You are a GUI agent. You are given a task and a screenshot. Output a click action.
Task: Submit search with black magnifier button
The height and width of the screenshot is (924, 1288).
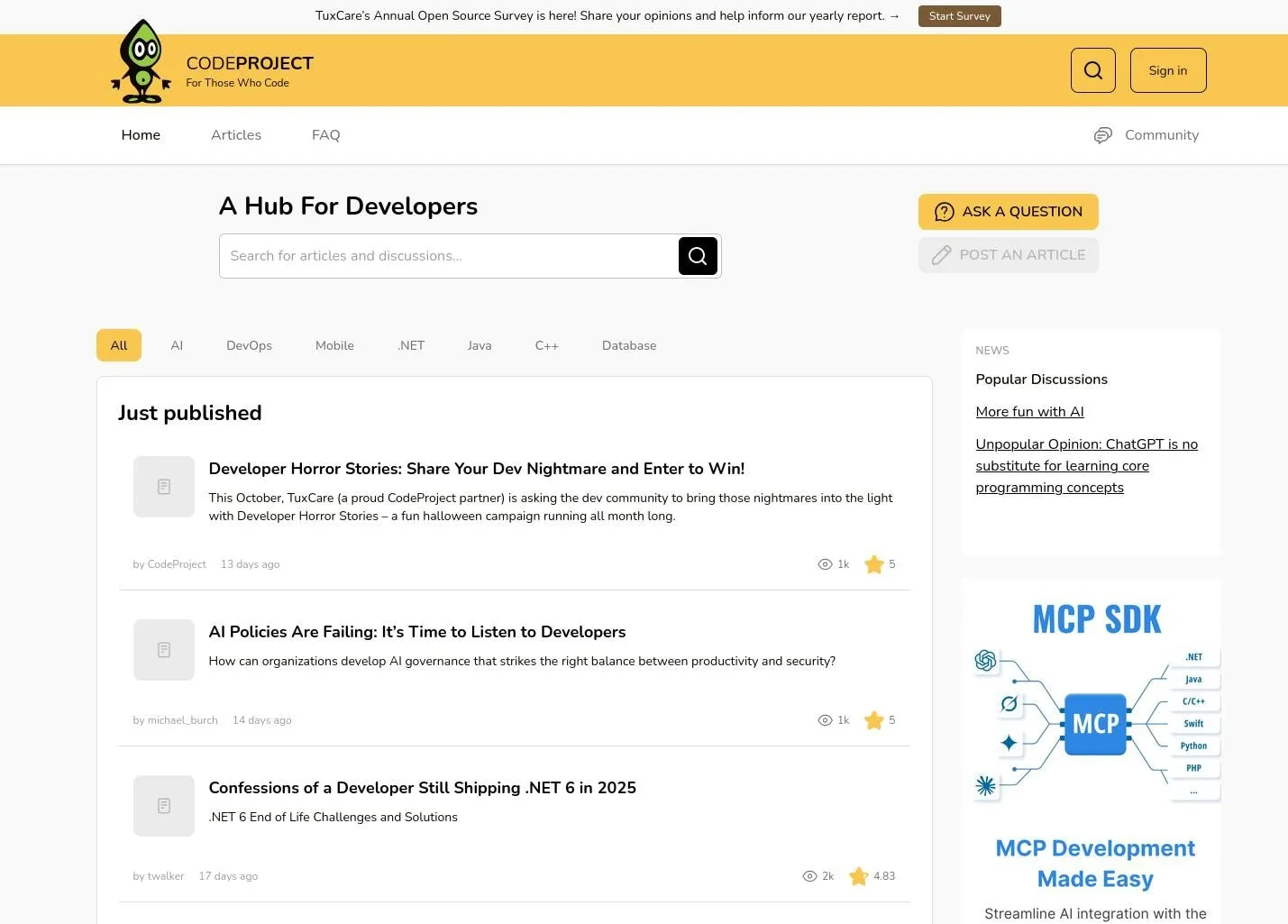[x=698, y=256]
